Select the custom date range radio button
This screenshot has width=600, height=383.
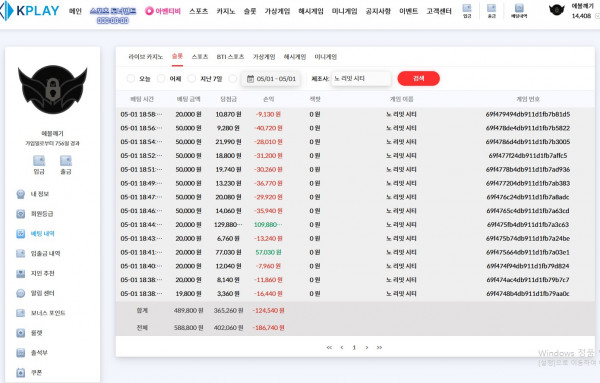coord(232,78)
